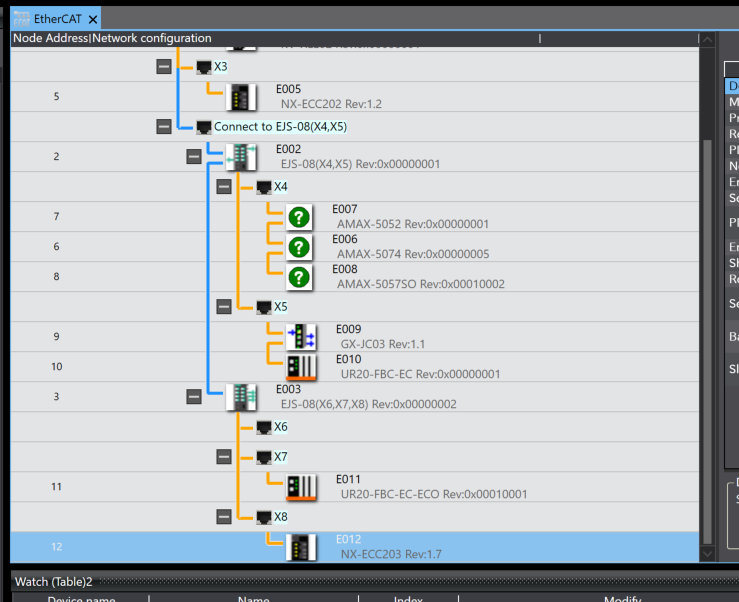Screen dimensions: 739x602
Task: Select the E009 GX-JC03 junction slave icon
Action: [301, 337]
